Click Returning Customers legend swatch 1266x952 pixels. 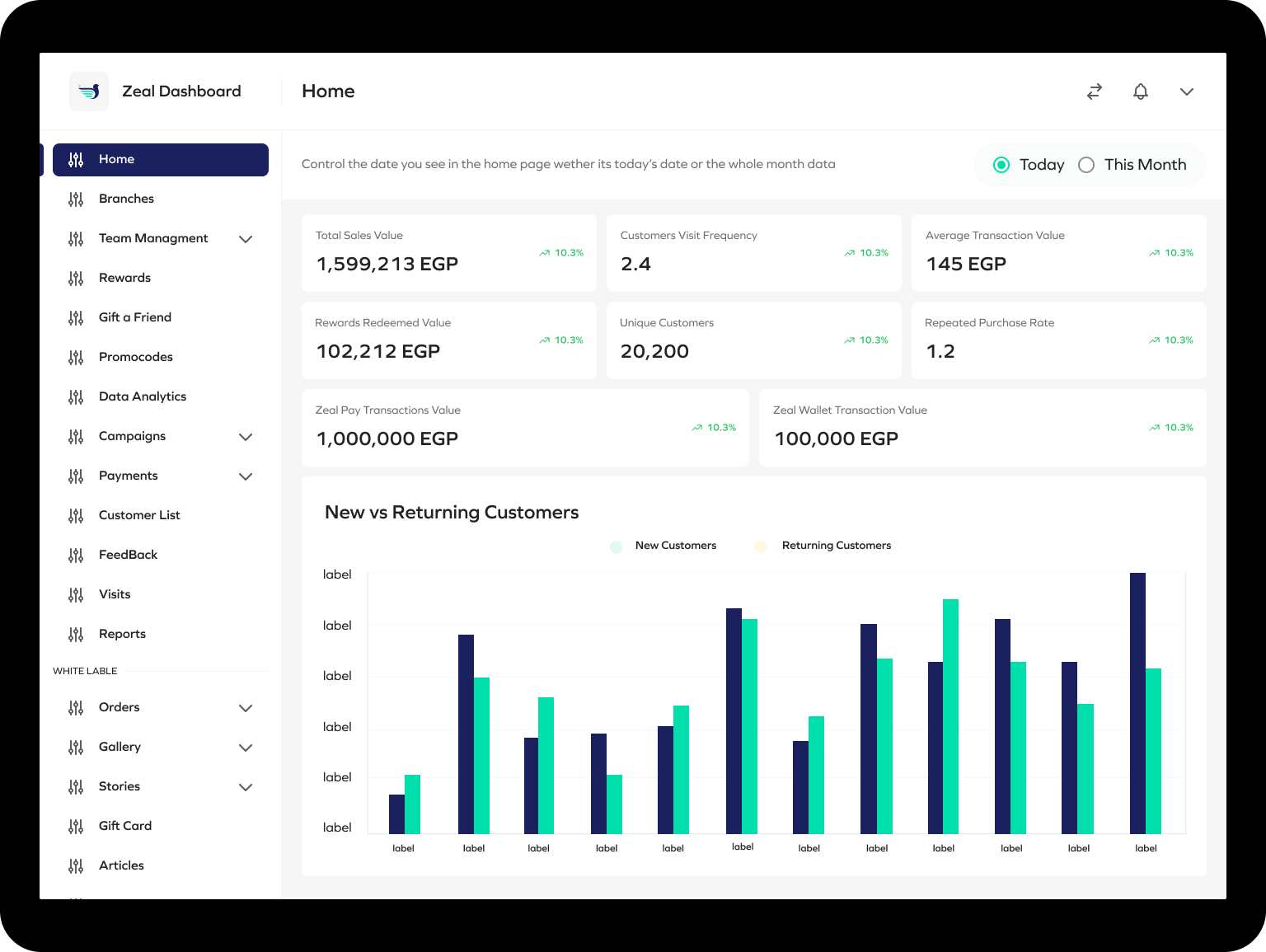[761, 546]
